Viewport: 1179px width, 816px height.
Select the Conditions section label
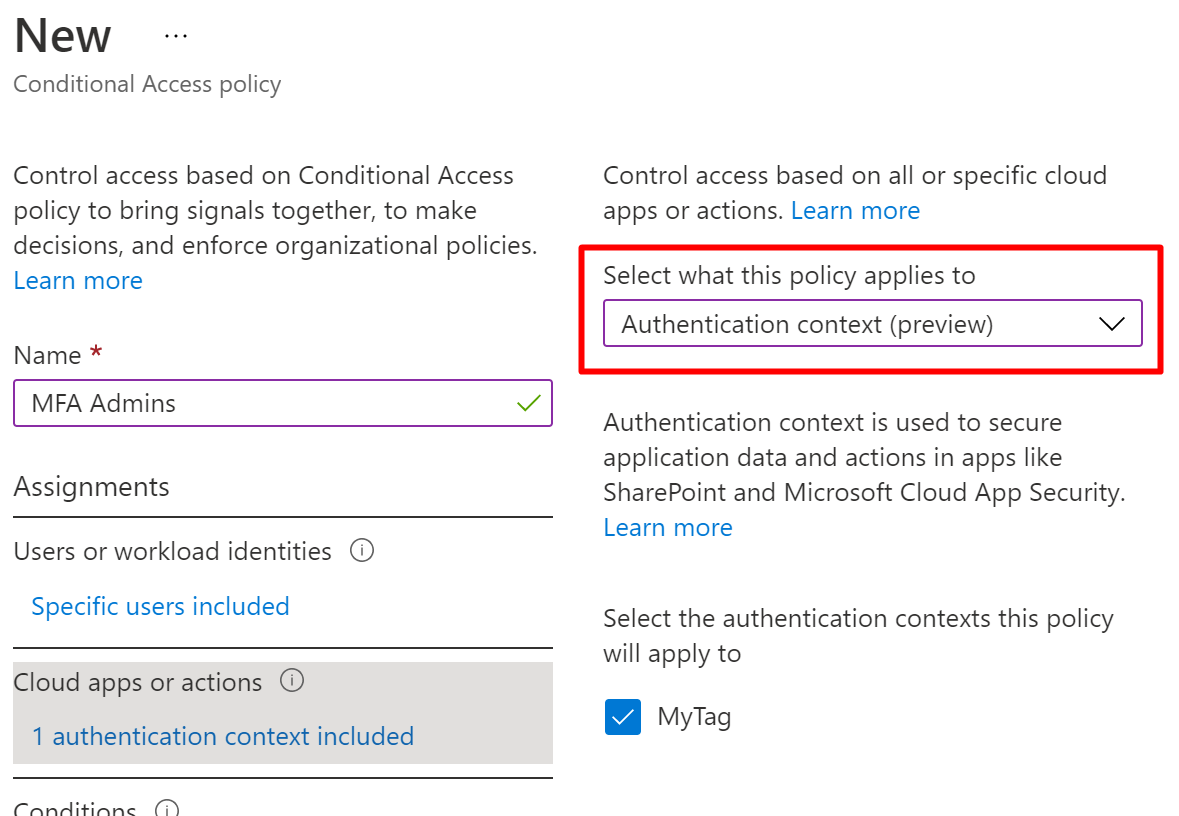(75, 808)
